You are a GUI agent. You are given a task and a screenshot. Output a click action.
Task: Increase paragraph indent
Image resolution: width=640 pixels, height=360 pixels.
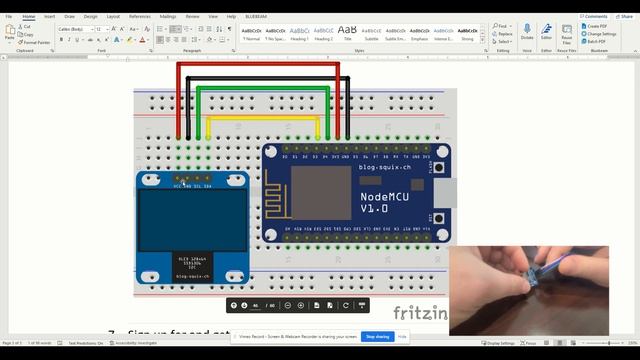[209, 29]
